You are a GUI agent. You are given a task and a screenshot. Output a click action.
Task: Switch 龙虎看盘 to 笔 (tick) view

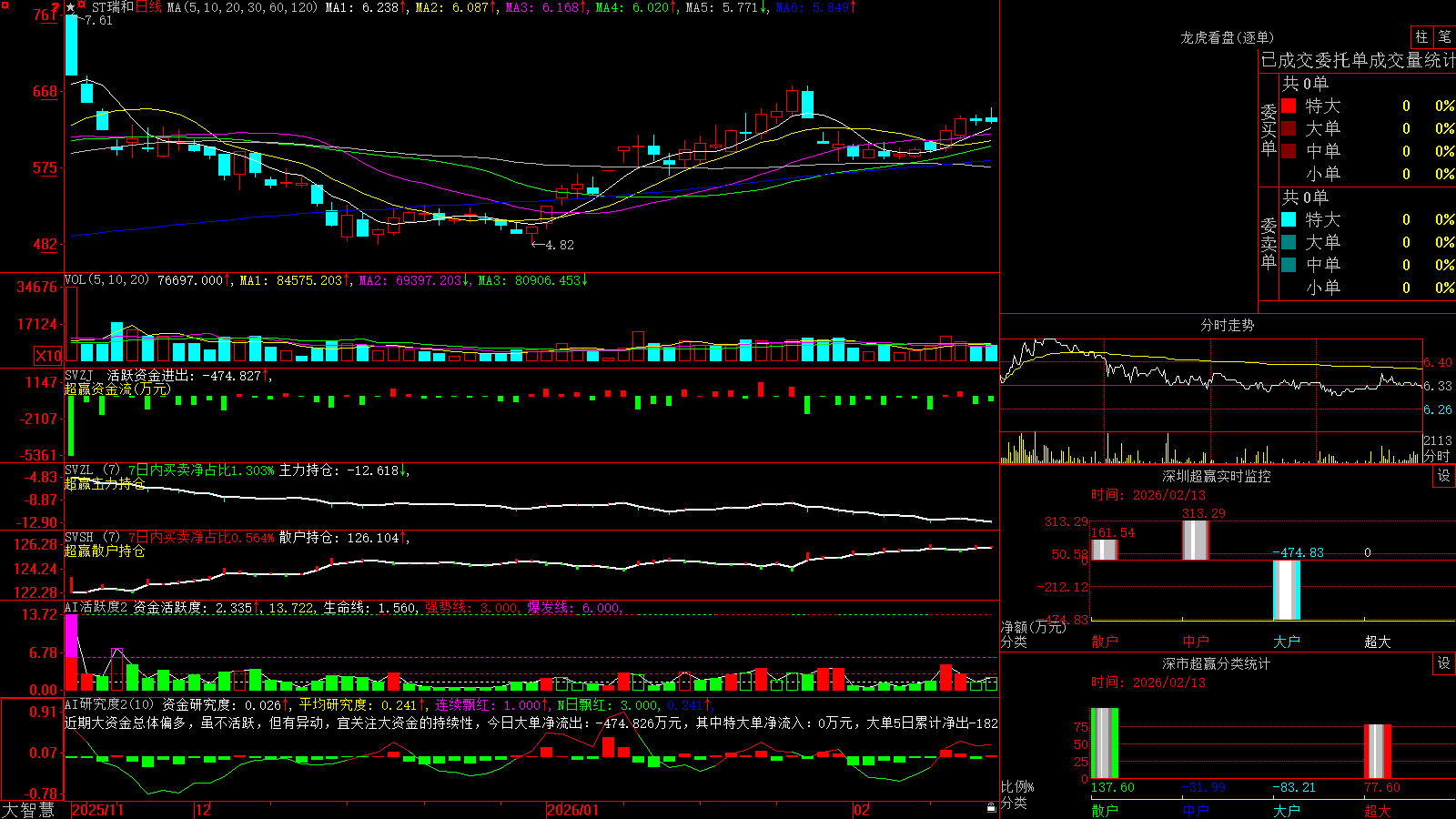coord(1444,37)
